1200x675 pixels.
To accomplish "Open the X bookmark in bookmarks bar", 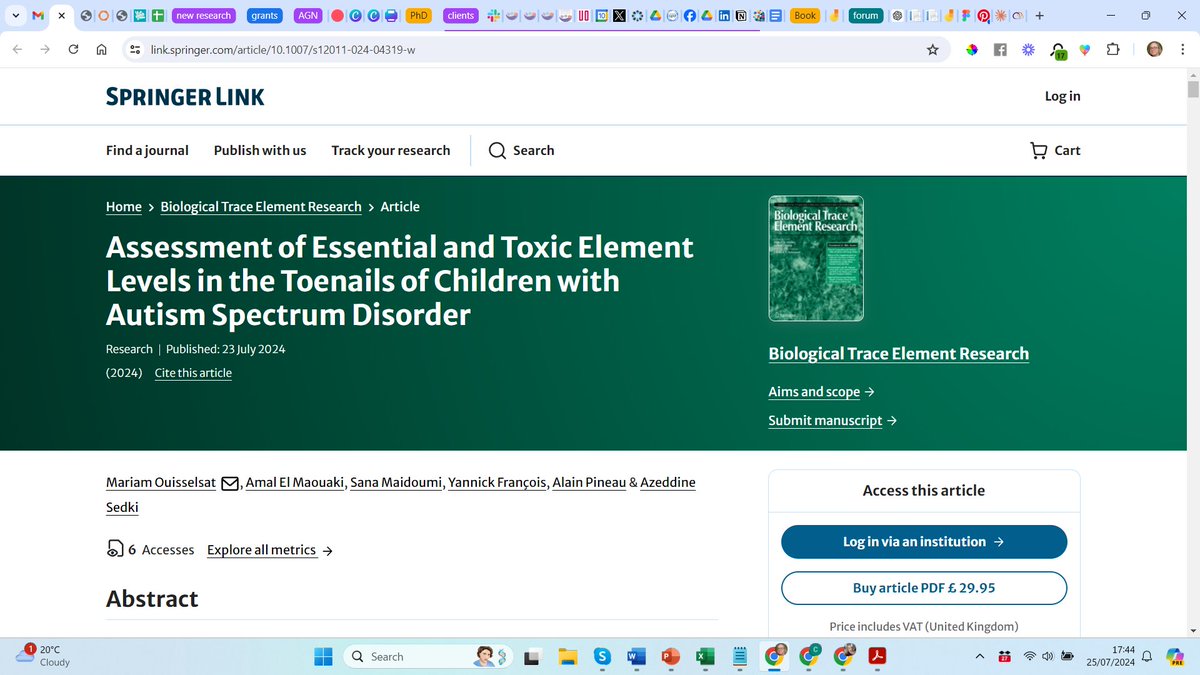I will point(620,15).
